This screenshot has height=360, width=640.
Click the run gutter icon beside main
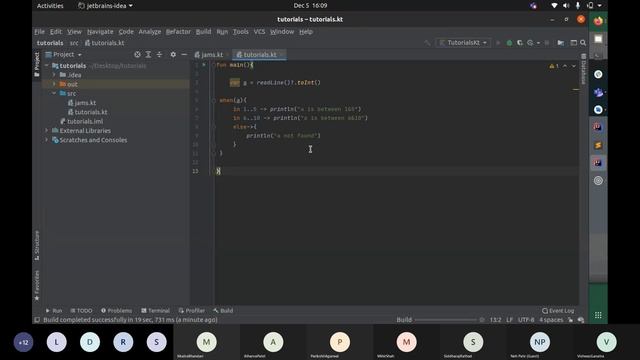pyautogui.click(x=204, y=65)
